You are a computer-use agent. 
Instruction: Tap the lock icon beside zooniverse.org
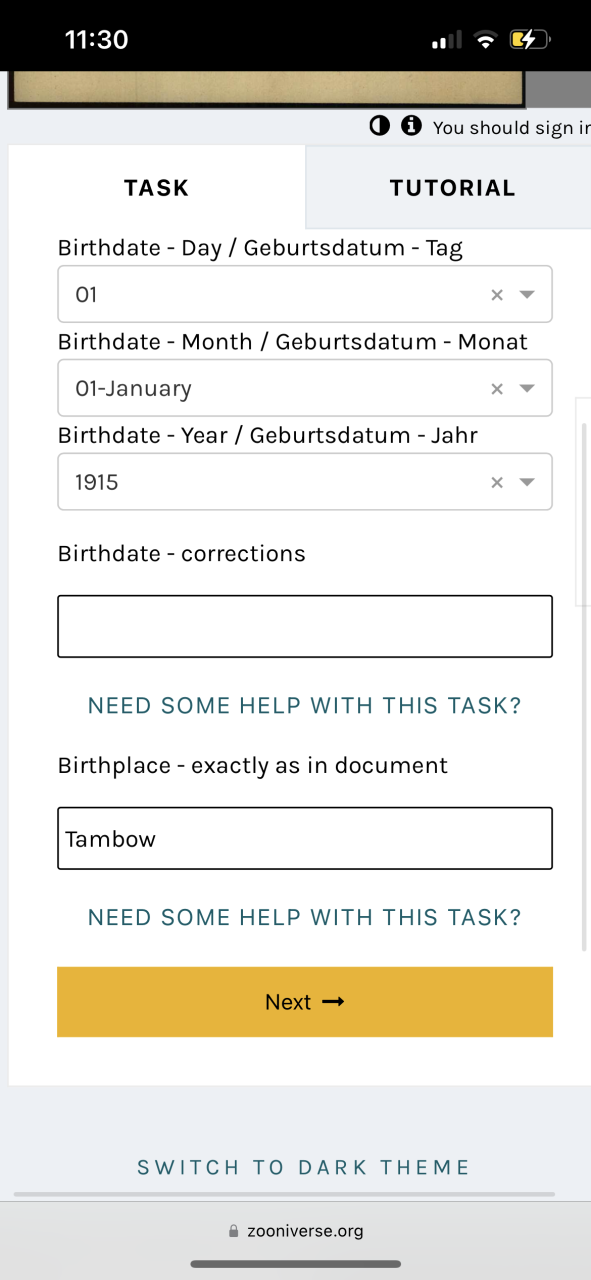(x=235, y=1231)
